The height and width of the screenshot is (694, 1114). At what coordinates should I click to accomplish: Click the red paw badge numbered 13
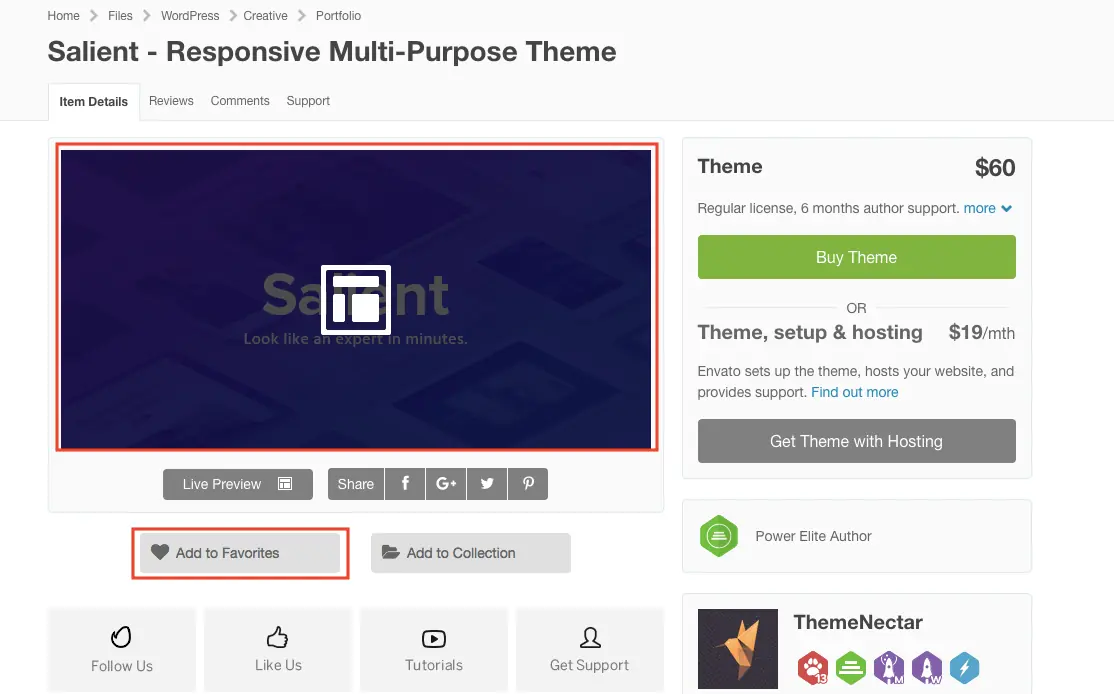(813, 668)
